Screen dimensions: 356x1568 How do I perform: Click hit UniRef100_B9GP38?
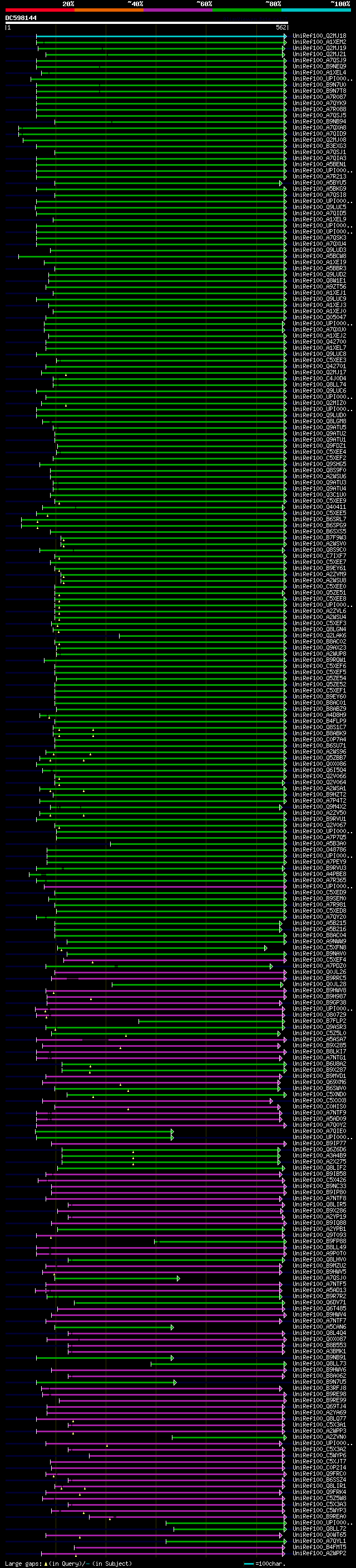[319, 1002]
